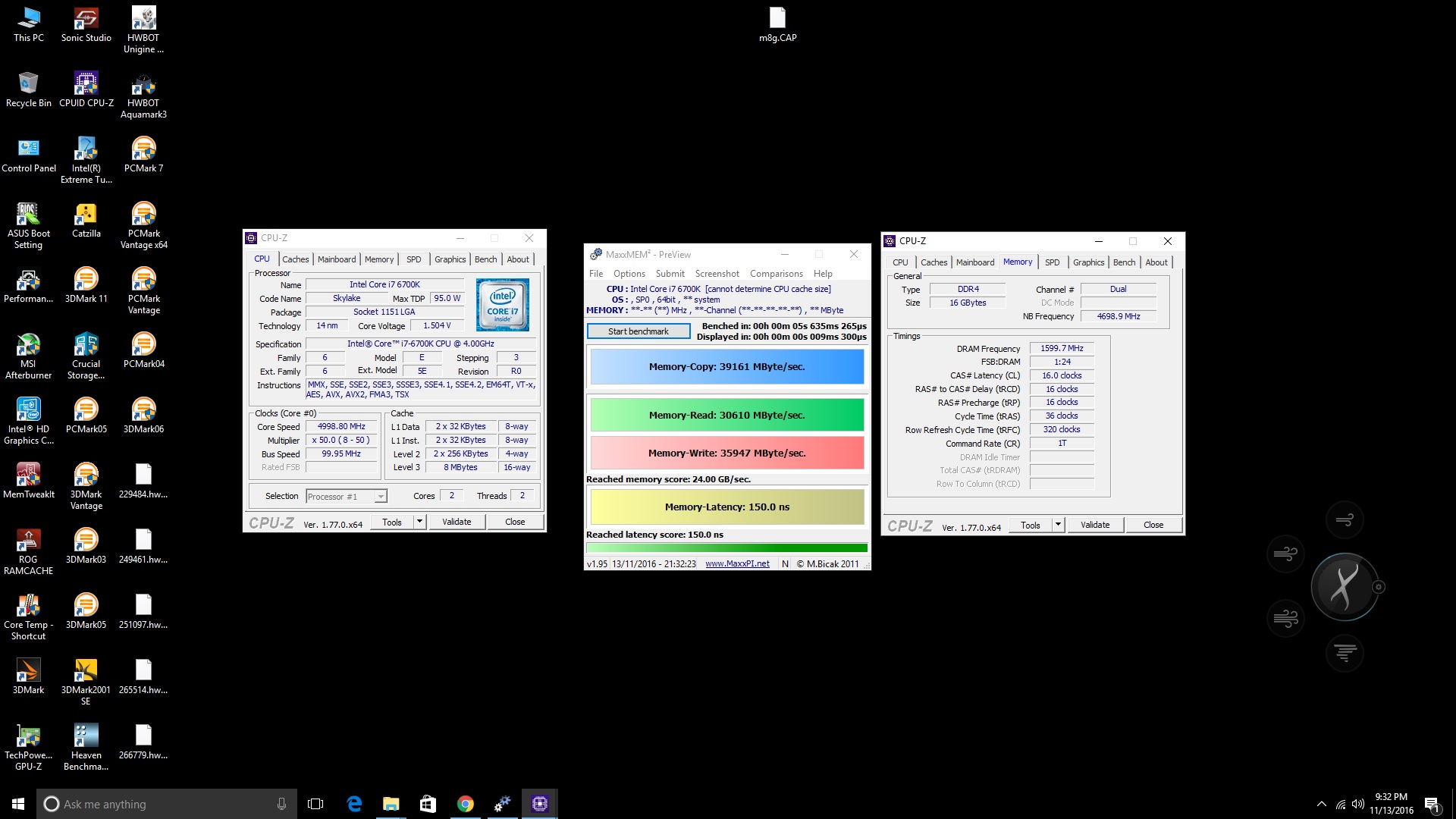
Task: Open Intel Extreme Tuning desktop icon
Action: pos(86,160)
